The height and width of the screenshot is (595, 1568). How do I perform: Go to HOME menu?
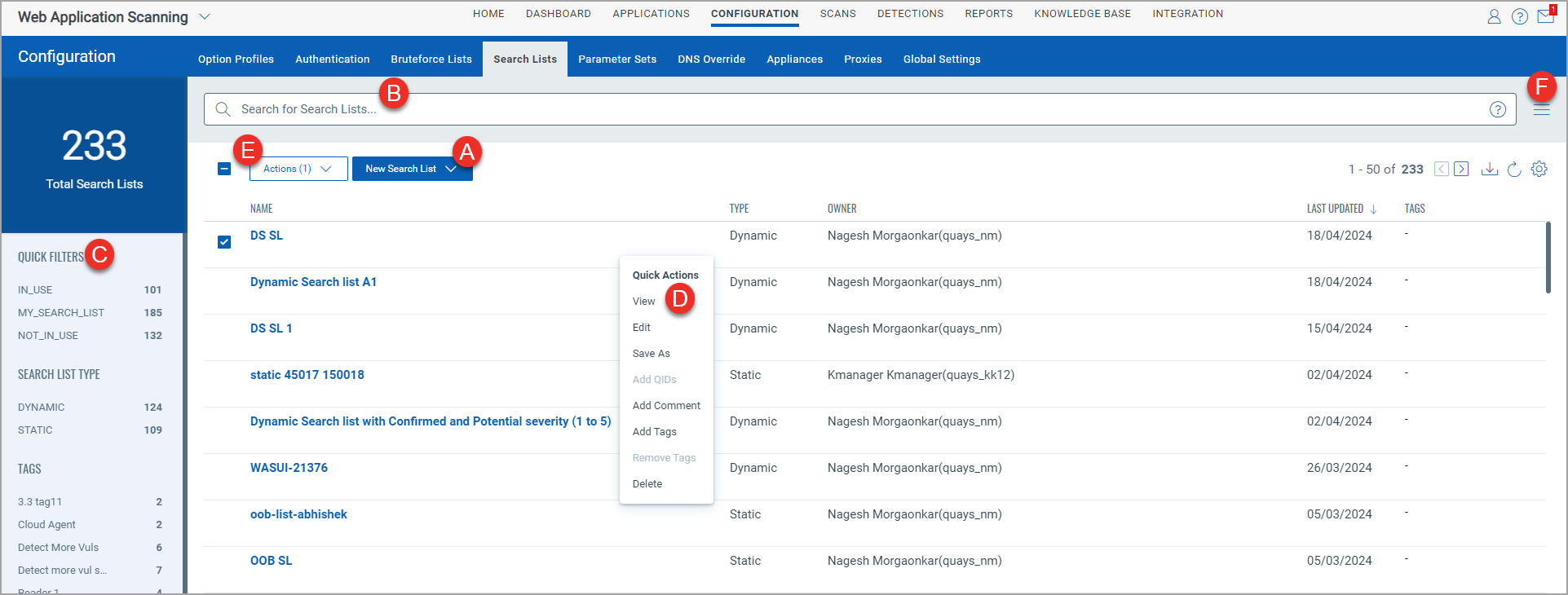(x=488, y=14)
